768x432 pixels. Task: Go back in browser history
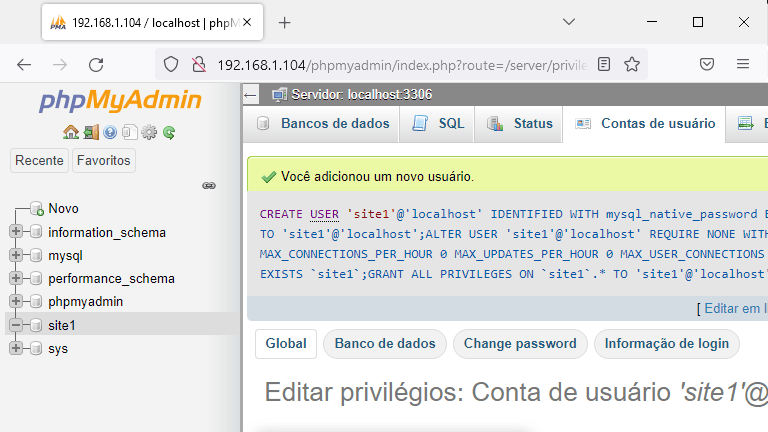pos(24,65)
